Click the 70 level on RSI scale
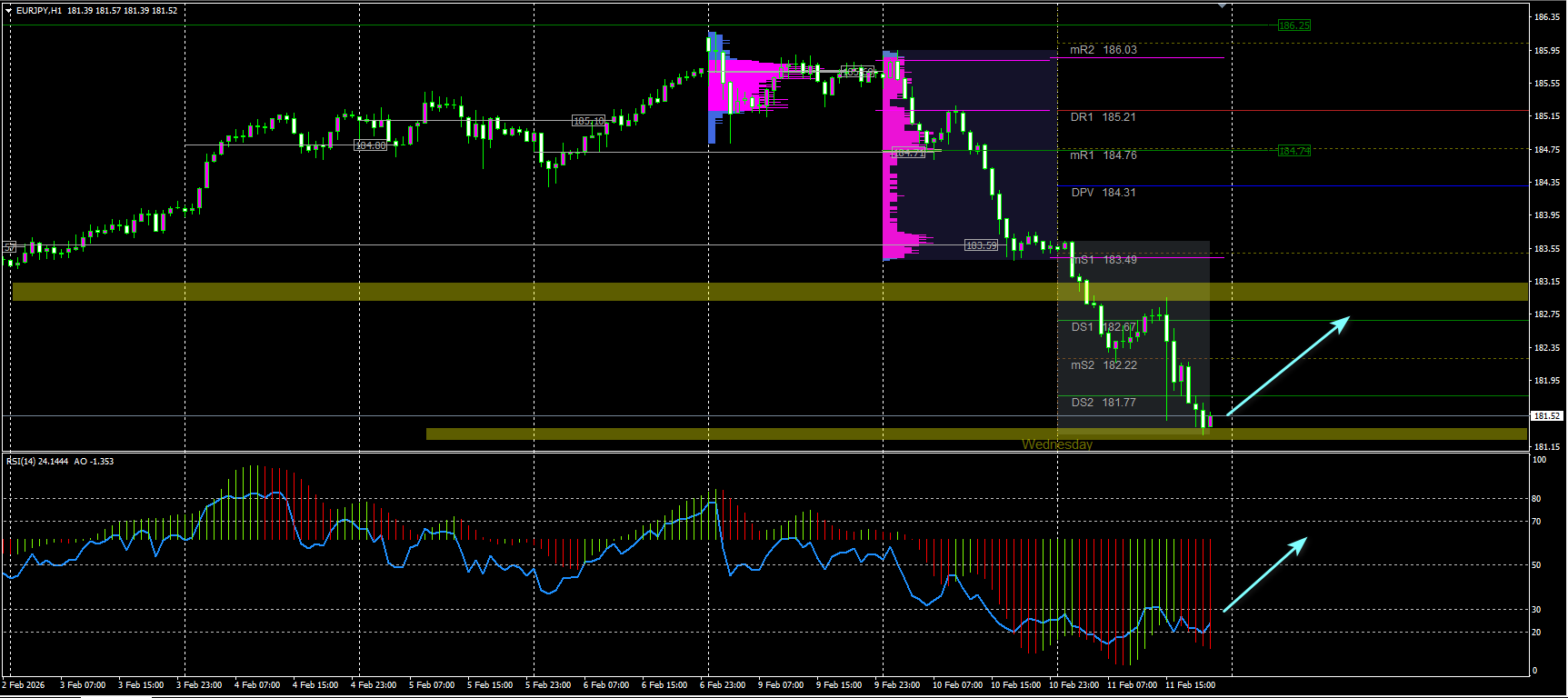The width and height of the screenshot is (1568, 698). pos(1536,522)
